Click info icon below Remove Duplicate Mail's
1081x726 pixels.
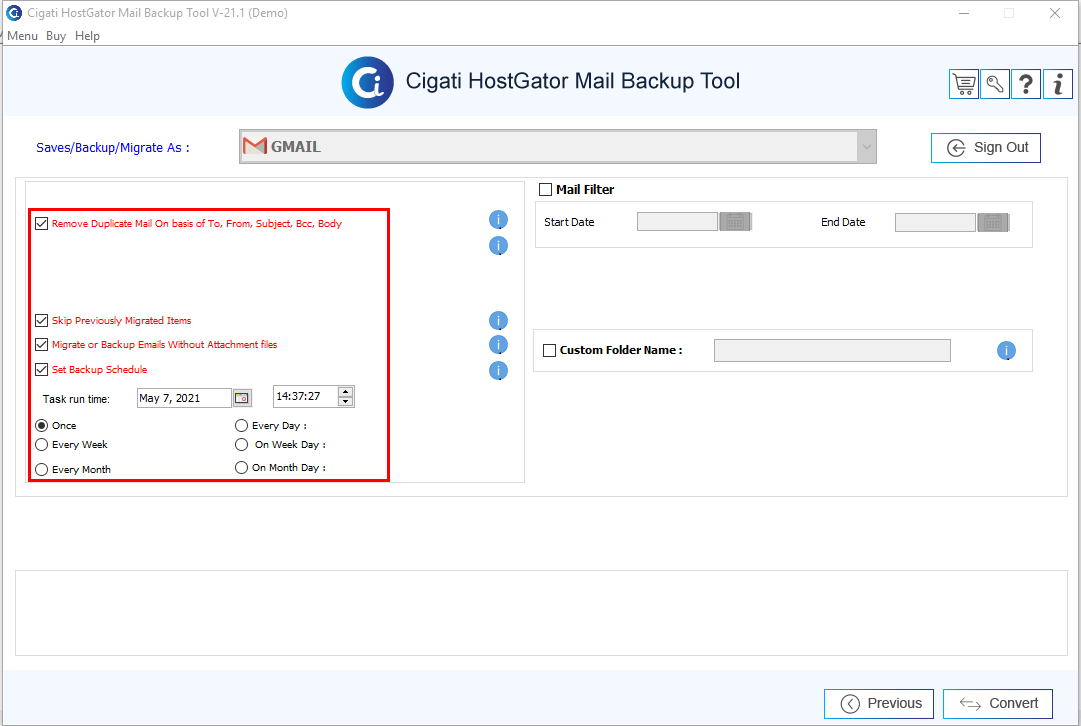(498, 245)
